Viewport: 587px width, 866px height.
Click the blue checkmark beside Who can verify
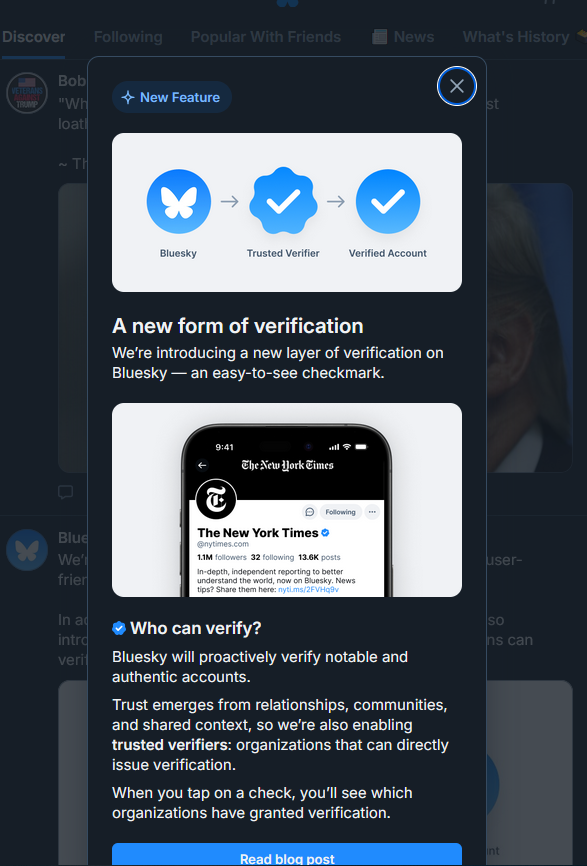point(119,628)
